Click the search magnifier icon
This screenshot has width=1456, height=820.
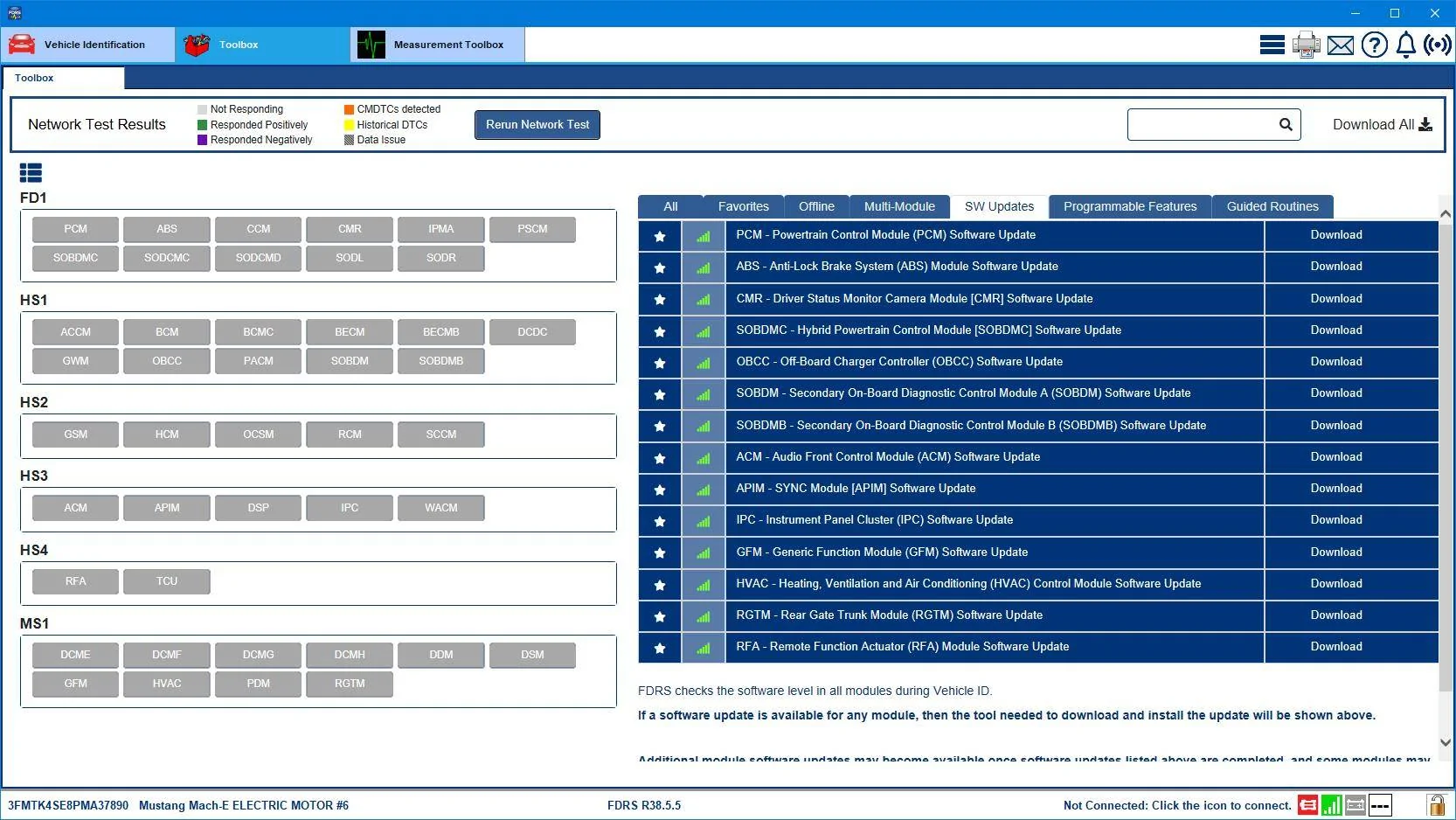[x=1286, y=124]
